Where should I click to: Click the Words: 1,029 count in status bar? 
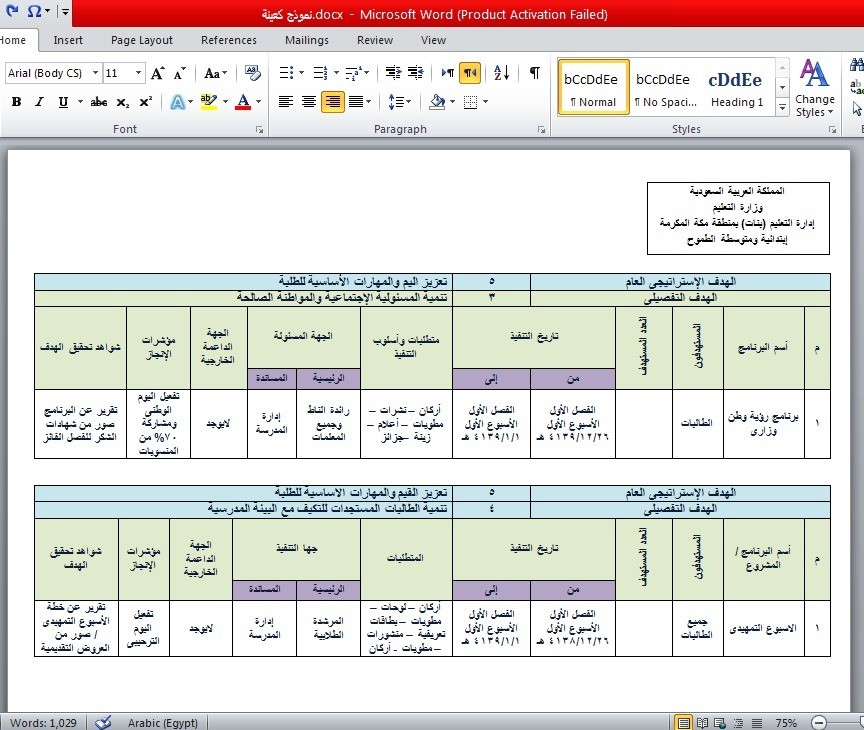pyautogui.click(x=42, y=723)
